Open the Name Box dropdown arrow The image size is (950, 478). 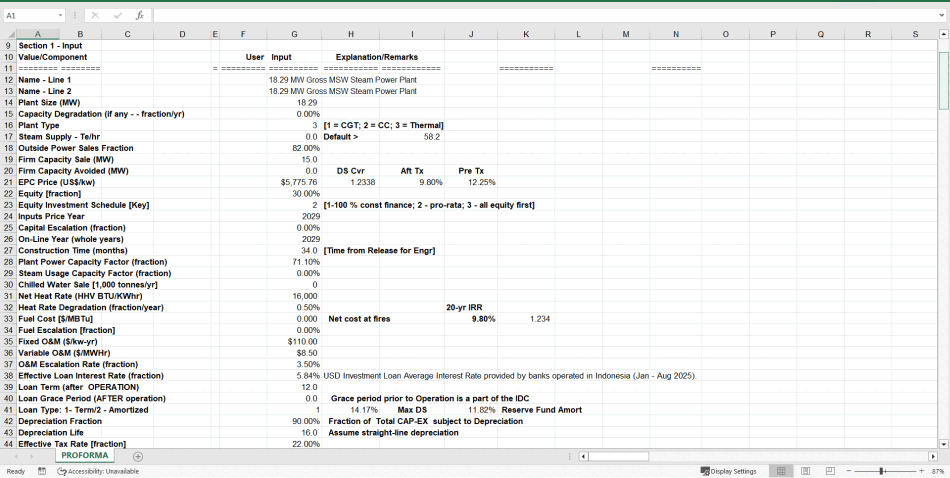pyautogui.click(x=61, y=15)
